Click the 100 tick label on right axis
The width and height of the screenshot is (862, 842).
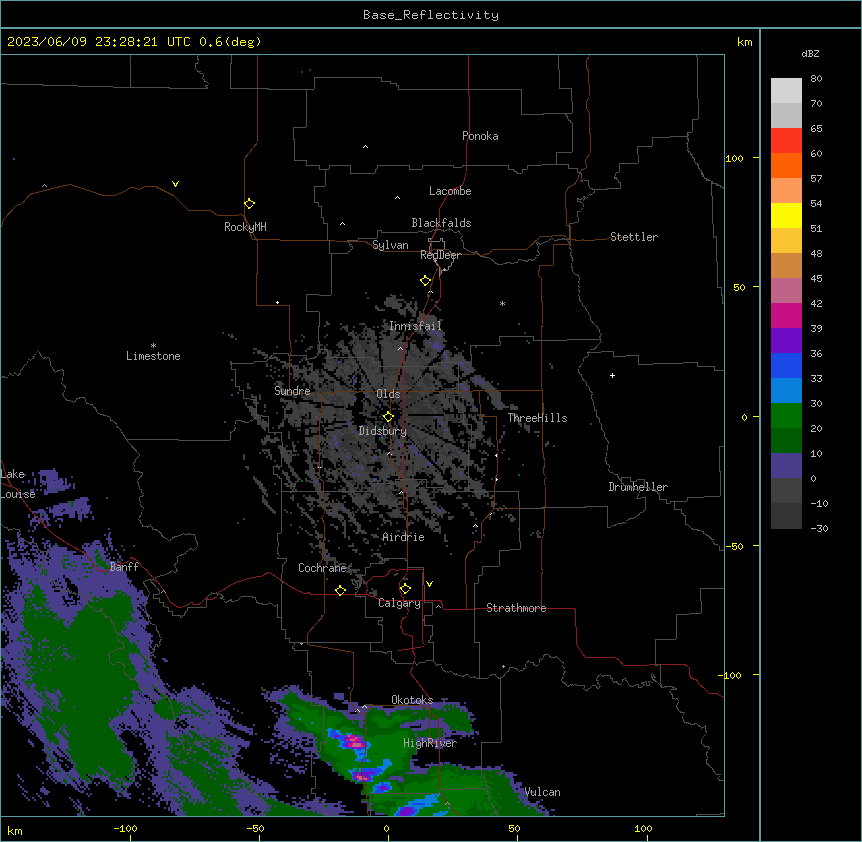pos(735,158)
